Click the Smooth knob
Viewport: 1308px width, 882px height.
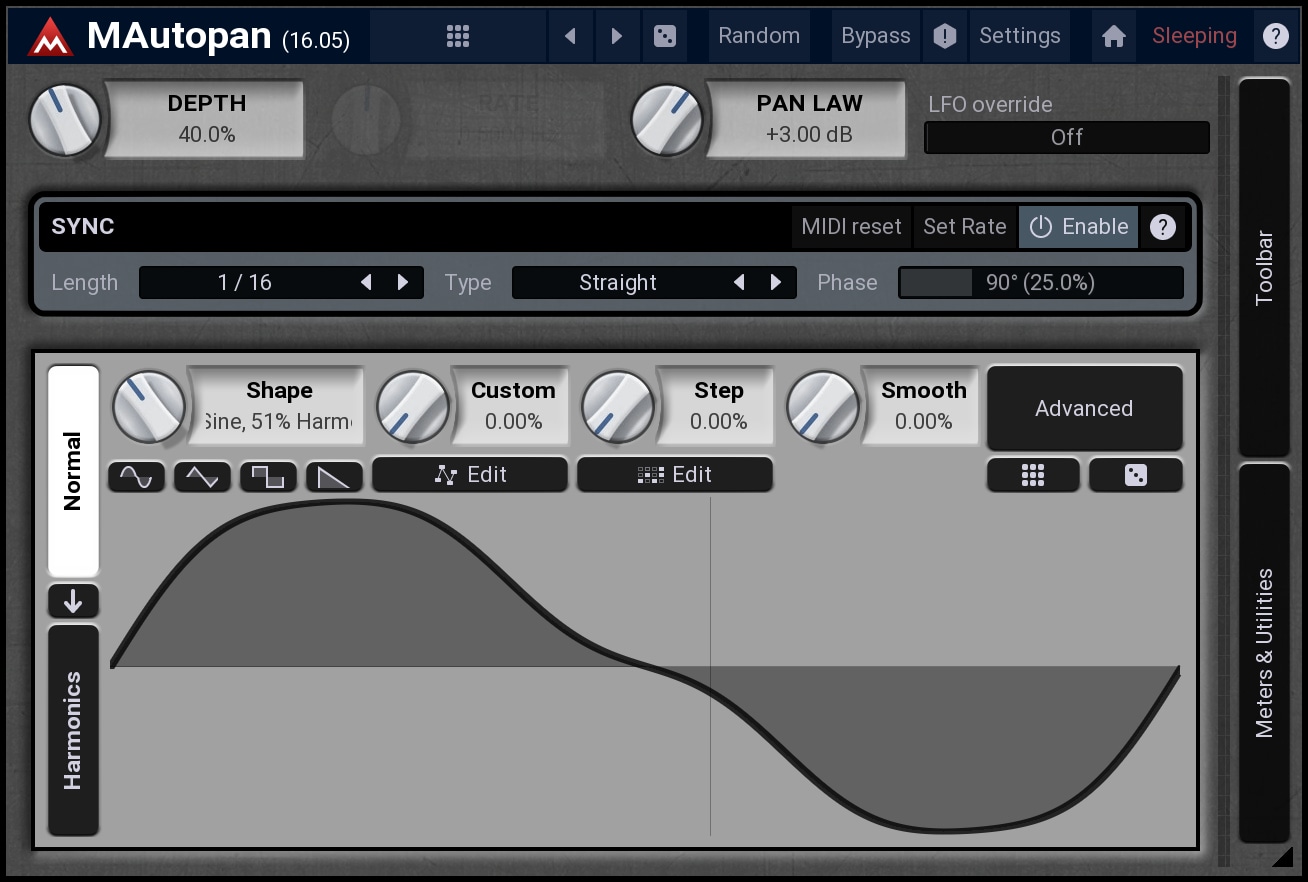coord(823,408)
